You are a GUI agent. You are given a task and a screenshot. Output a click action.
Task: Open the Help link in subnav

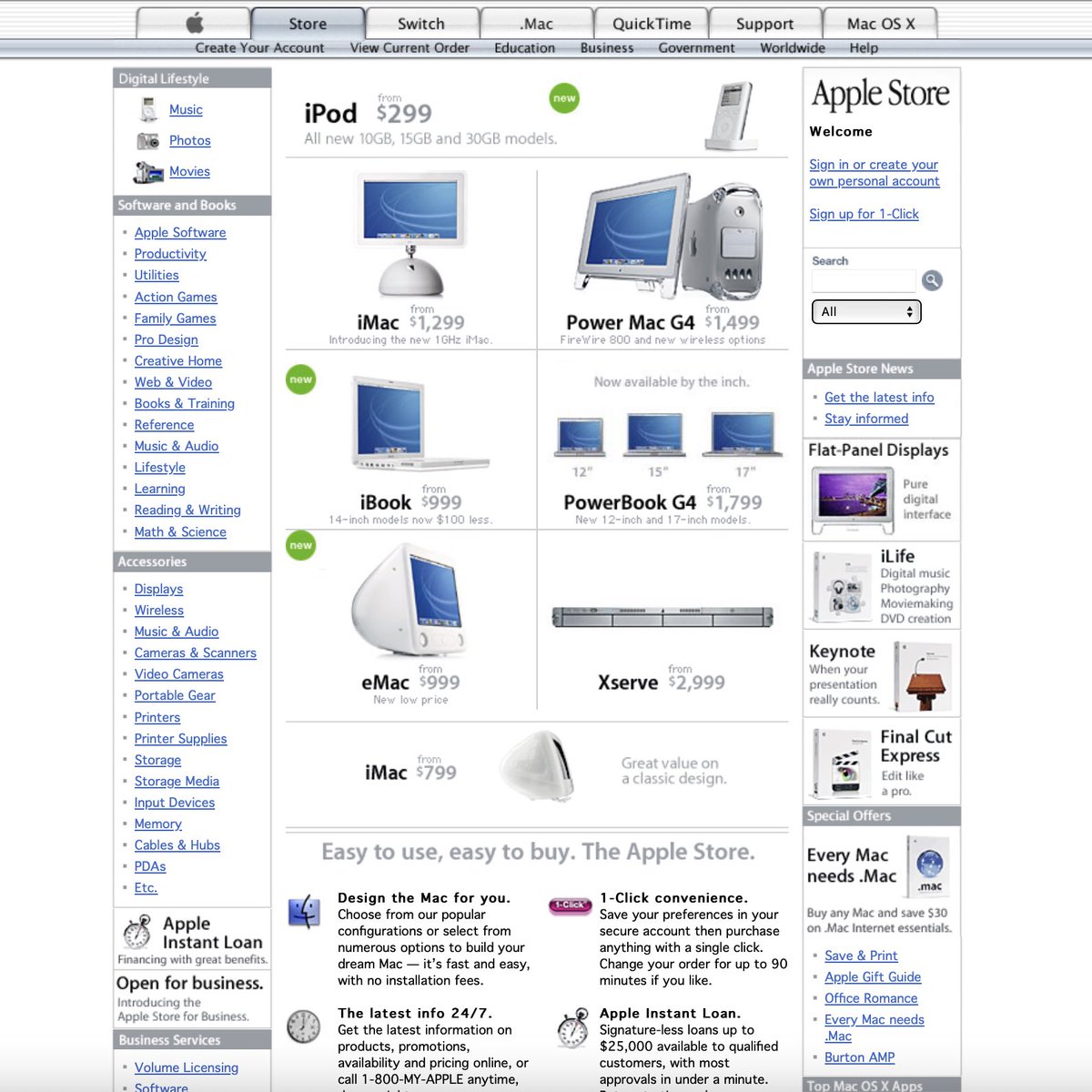(x=864, y=48)
